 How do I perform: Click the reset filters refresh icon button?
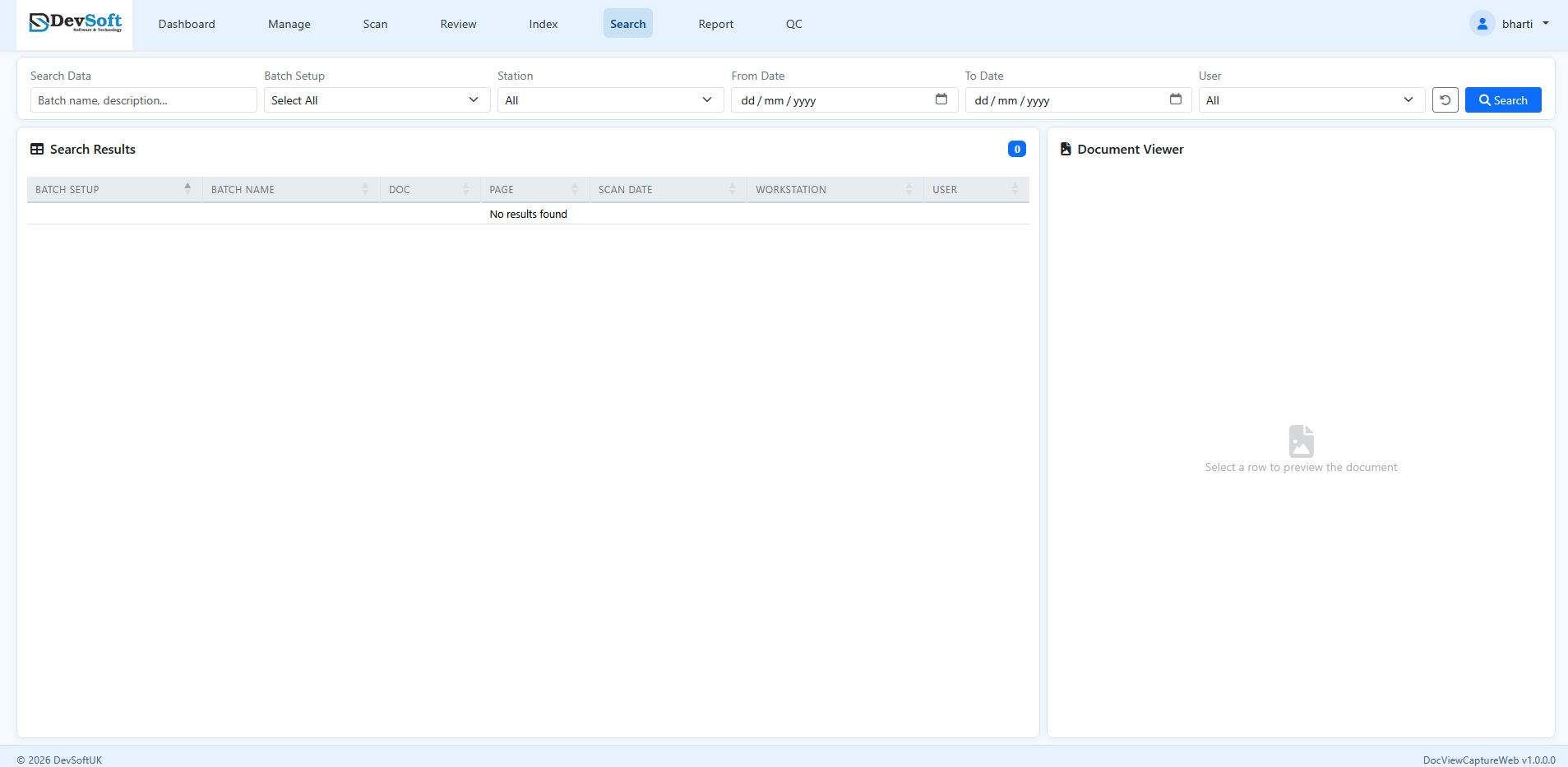1445,100
